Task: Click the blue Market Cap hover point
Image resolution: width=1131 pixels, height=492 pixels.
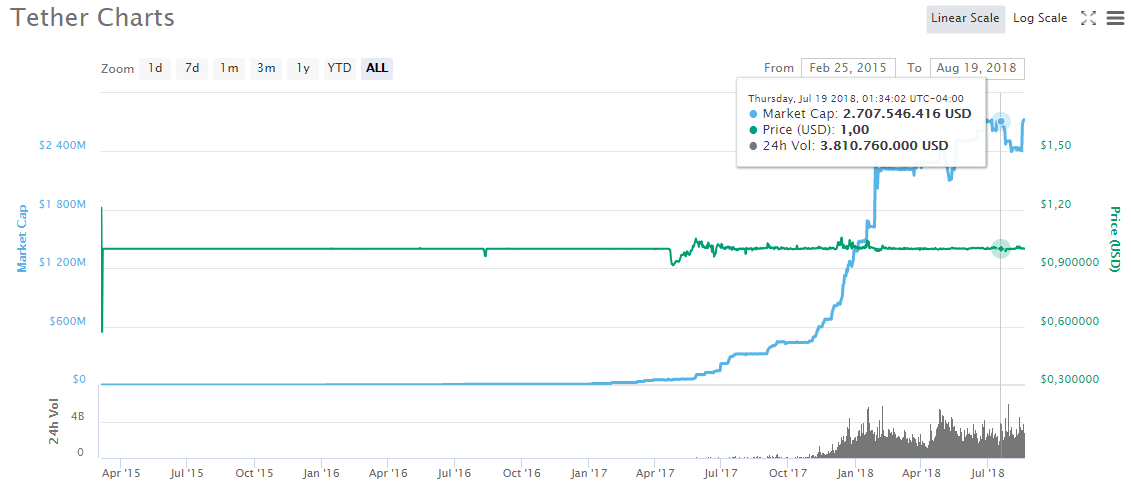Action: pos(1000,121)
